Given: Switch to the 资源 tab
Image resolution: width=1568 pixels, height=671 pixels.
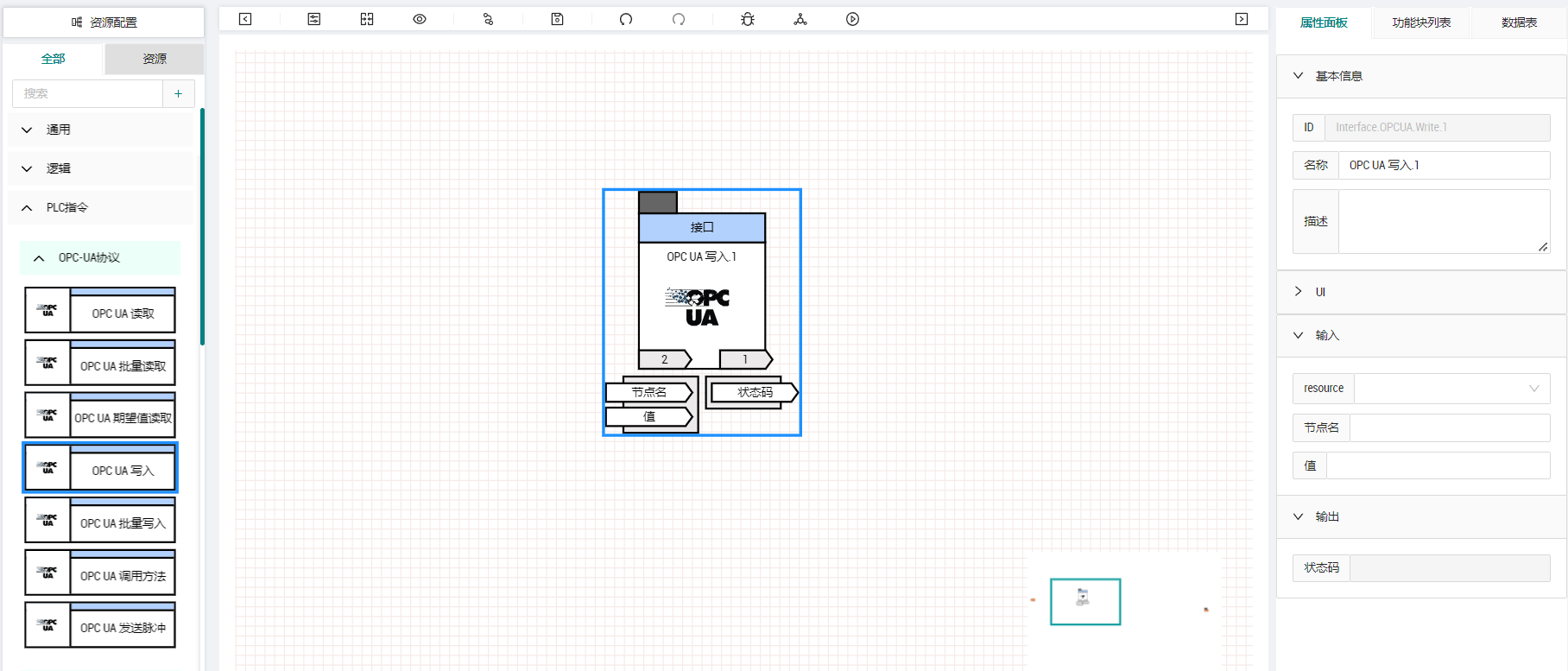Looking at the screenshot, I should click(x=155, y=59).
